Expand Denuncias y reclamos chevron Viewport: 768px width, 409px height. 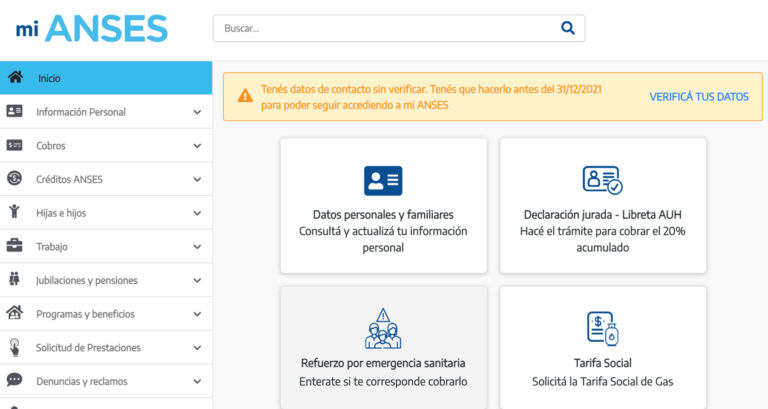(x=197, y=382)
